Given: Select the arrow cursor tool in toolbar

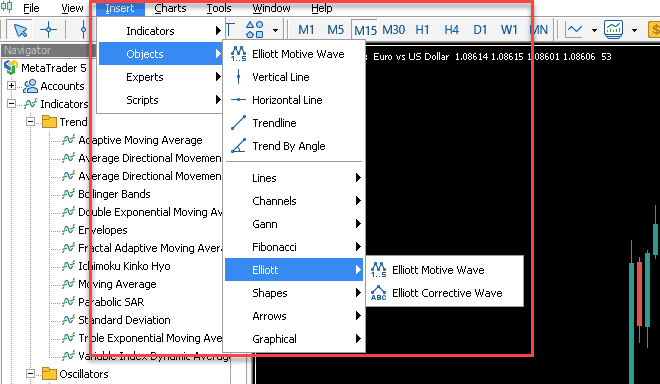Looking at the screenshot, I should [x=20, y=30].
